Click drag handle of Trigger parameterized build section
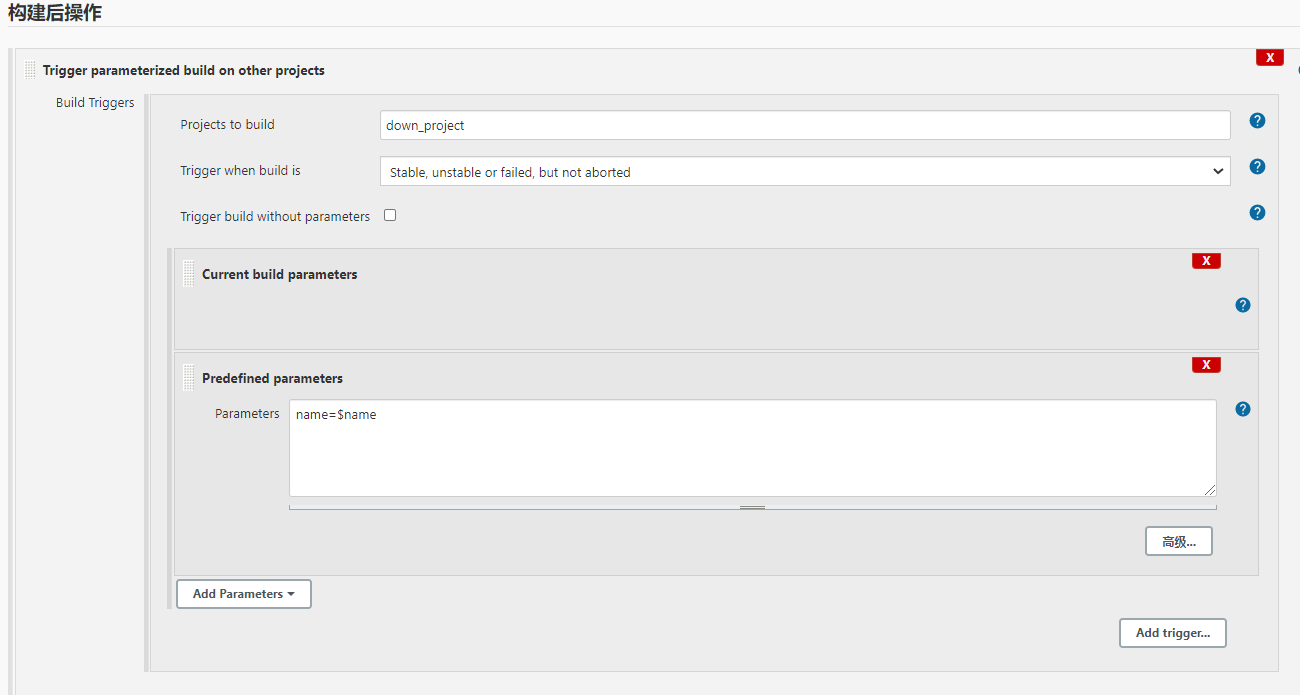Screen dimensions: 1300x695 (x=30, y=69)
